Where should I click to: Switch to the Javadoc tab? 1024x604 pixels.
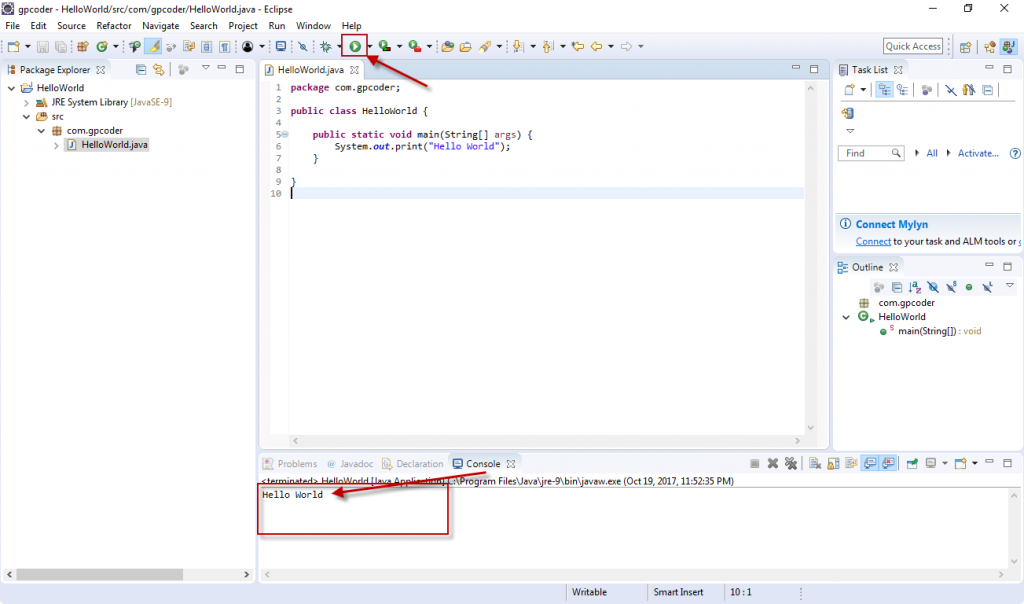tap(350, 464)
